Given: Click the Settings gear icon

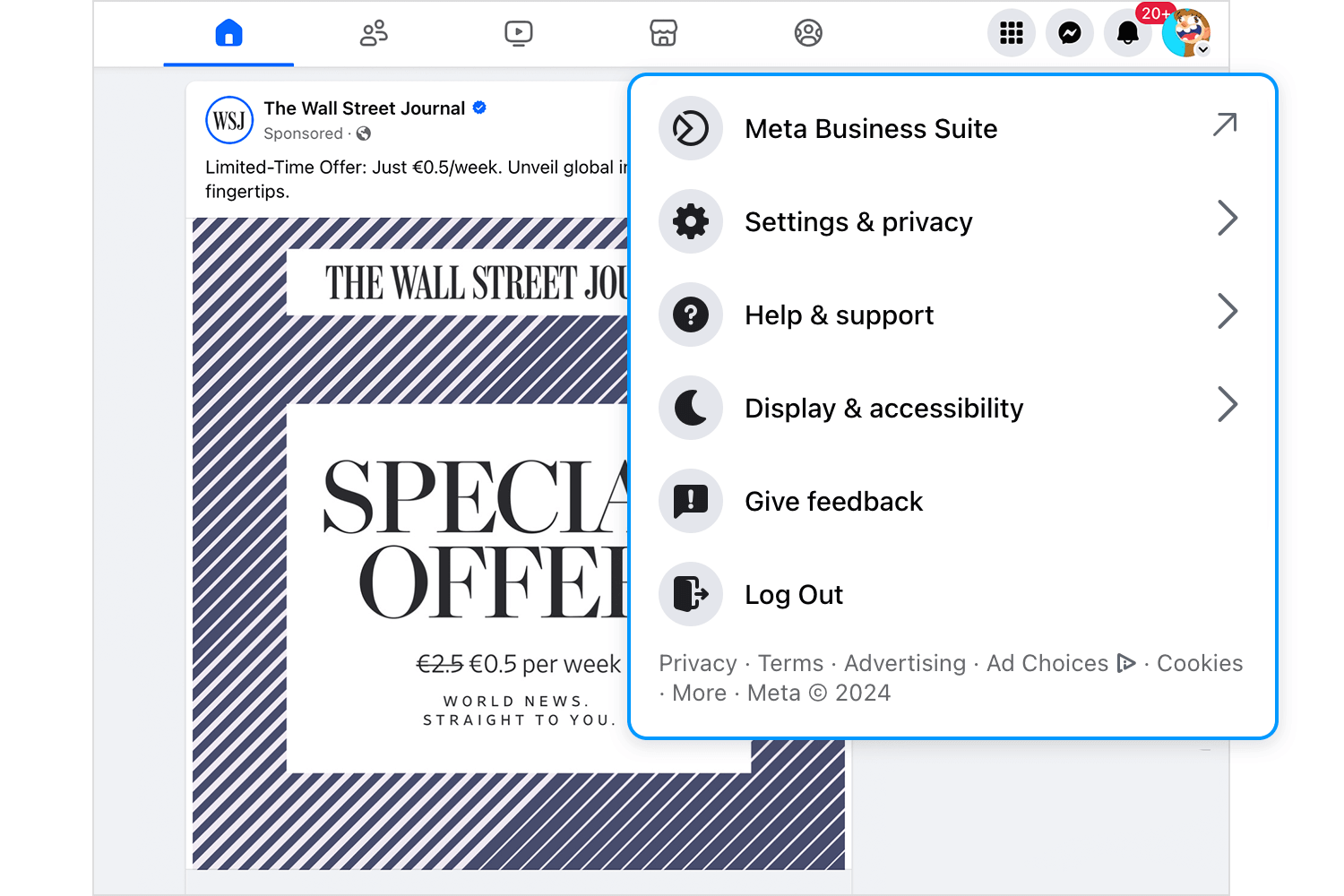Looking at the screenshot, I should (x=691, y=221).
